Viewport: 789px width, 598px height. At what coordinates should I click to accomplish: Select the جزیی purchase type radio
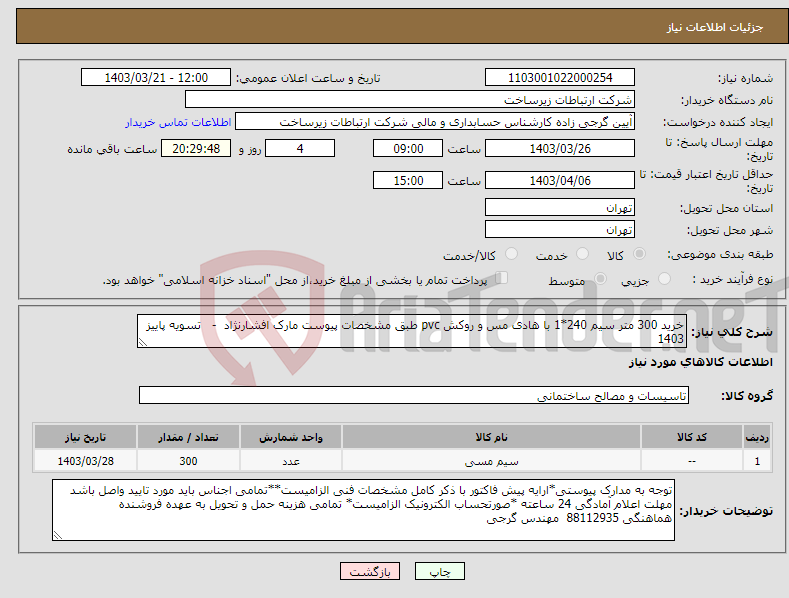click(664, 279)
